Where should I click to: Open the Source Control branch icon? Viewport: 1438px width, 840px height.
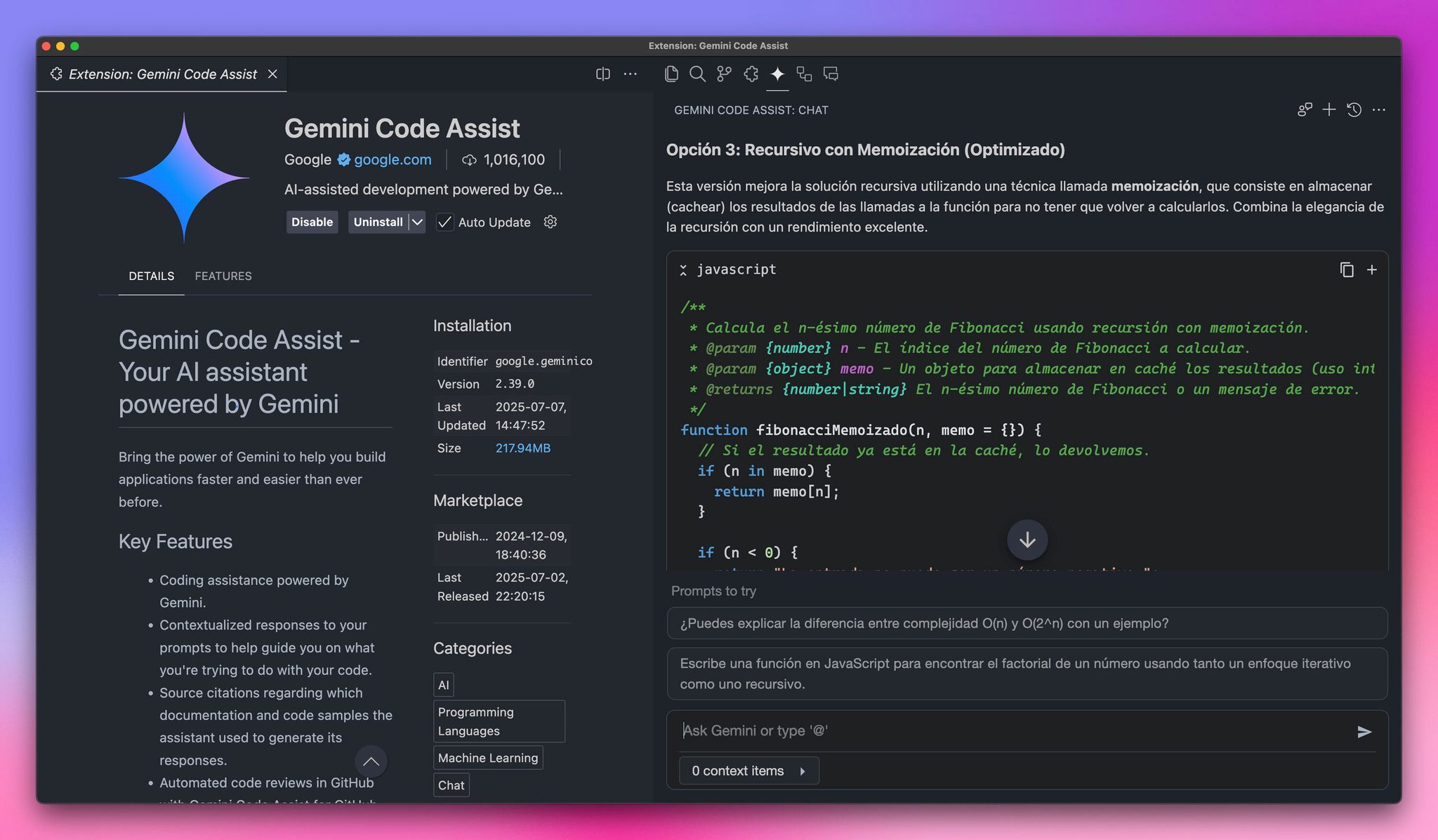pyautogui.click(x=724, y=74)
